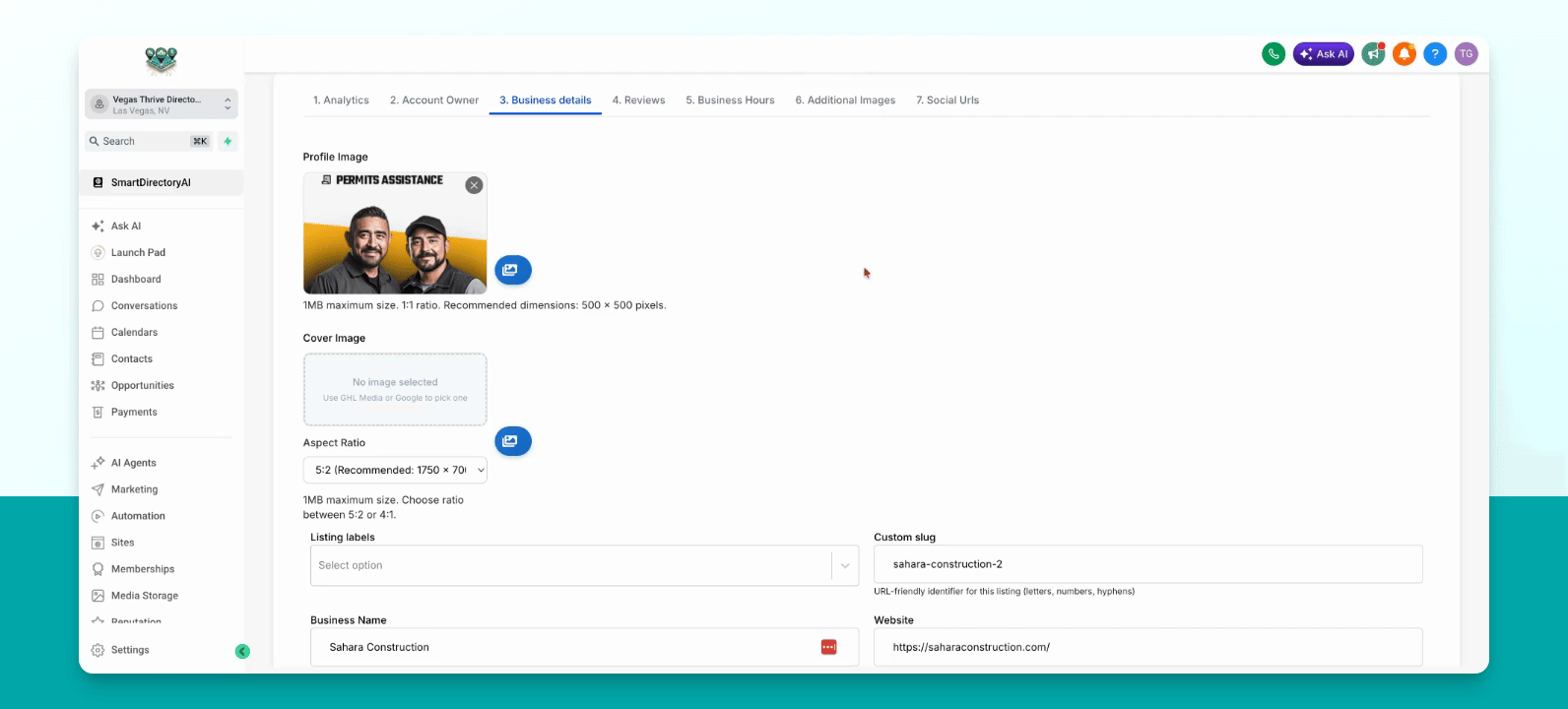Open the Ask AI button in header

tap(1324, 54)
